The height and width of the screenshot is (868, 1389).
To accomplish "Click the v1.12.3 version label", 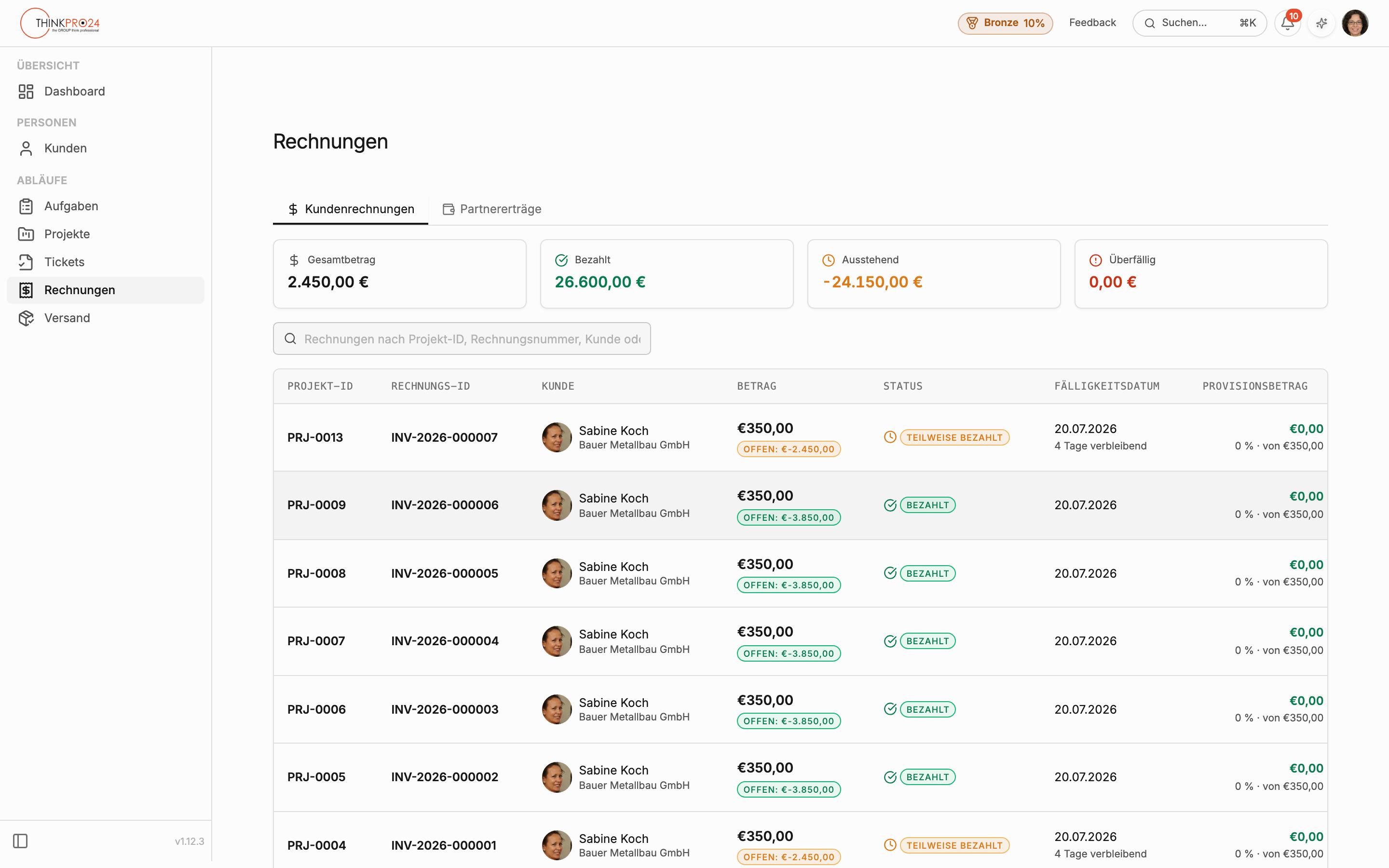I will 190,841.
